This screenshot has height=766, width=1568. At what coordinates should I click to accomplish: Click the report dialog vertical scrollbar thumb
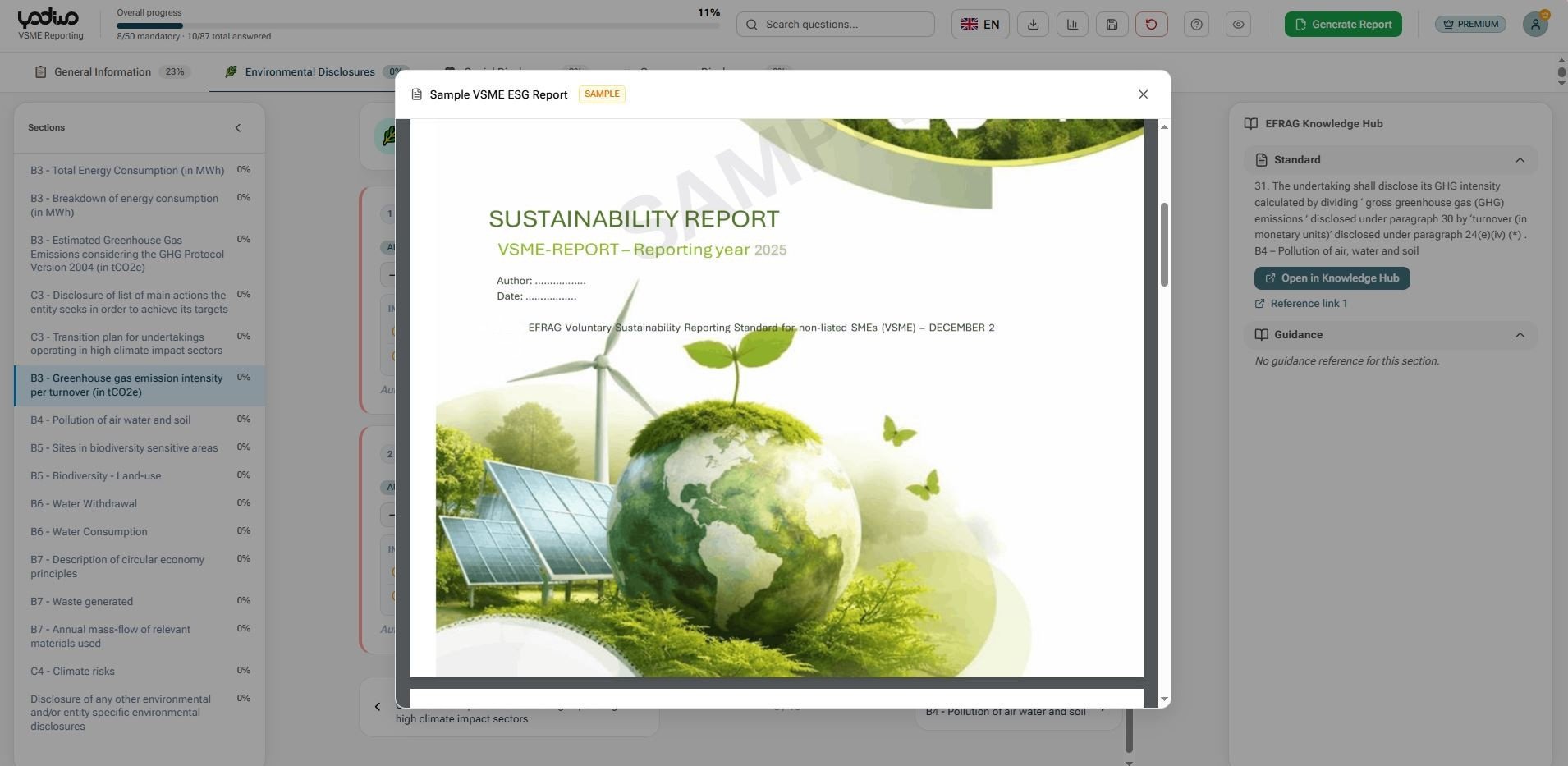1164,245
